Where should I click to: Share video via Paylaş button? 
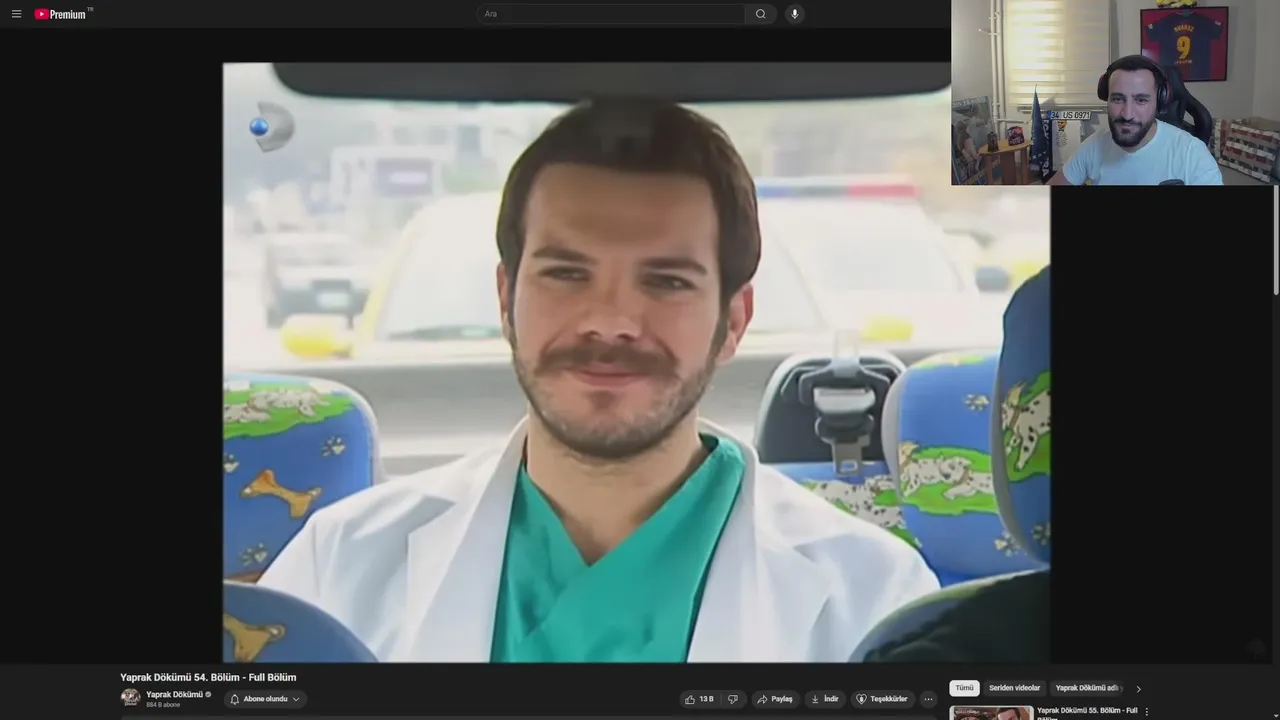(x=775, y=699)
